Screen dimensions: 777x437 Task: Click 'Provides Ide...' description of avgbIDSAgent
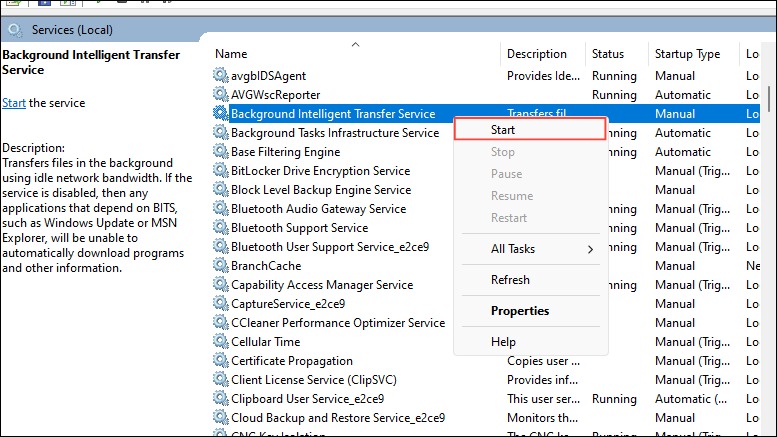click(543, 76)
